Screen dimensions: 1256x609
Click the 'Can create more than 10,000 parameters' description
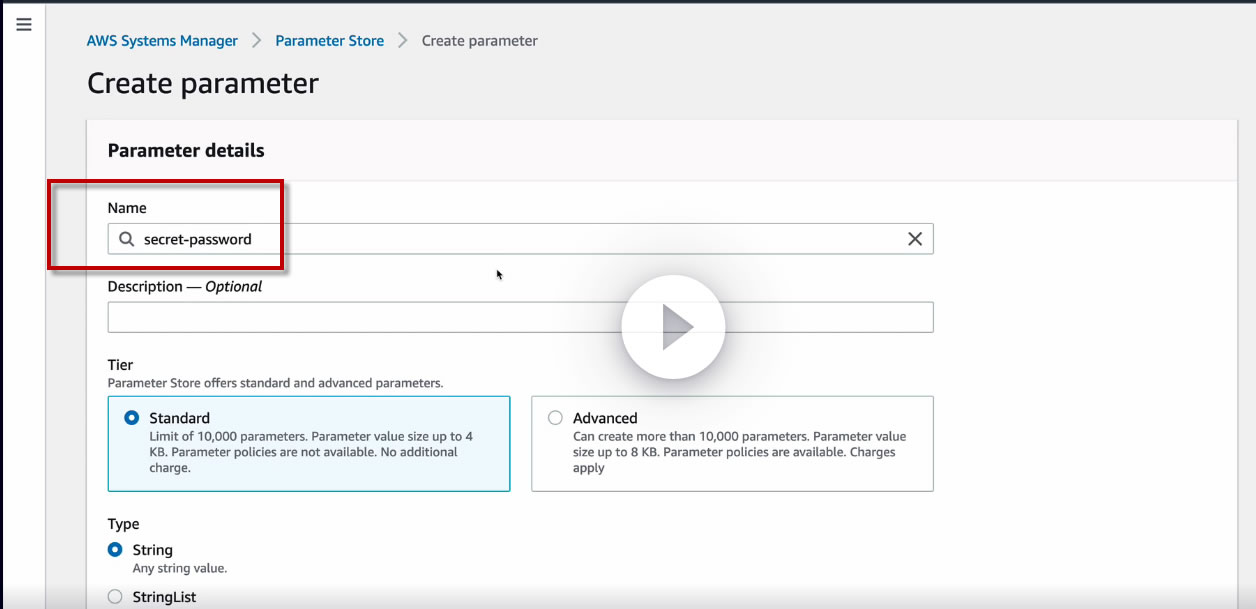point(740,452)
